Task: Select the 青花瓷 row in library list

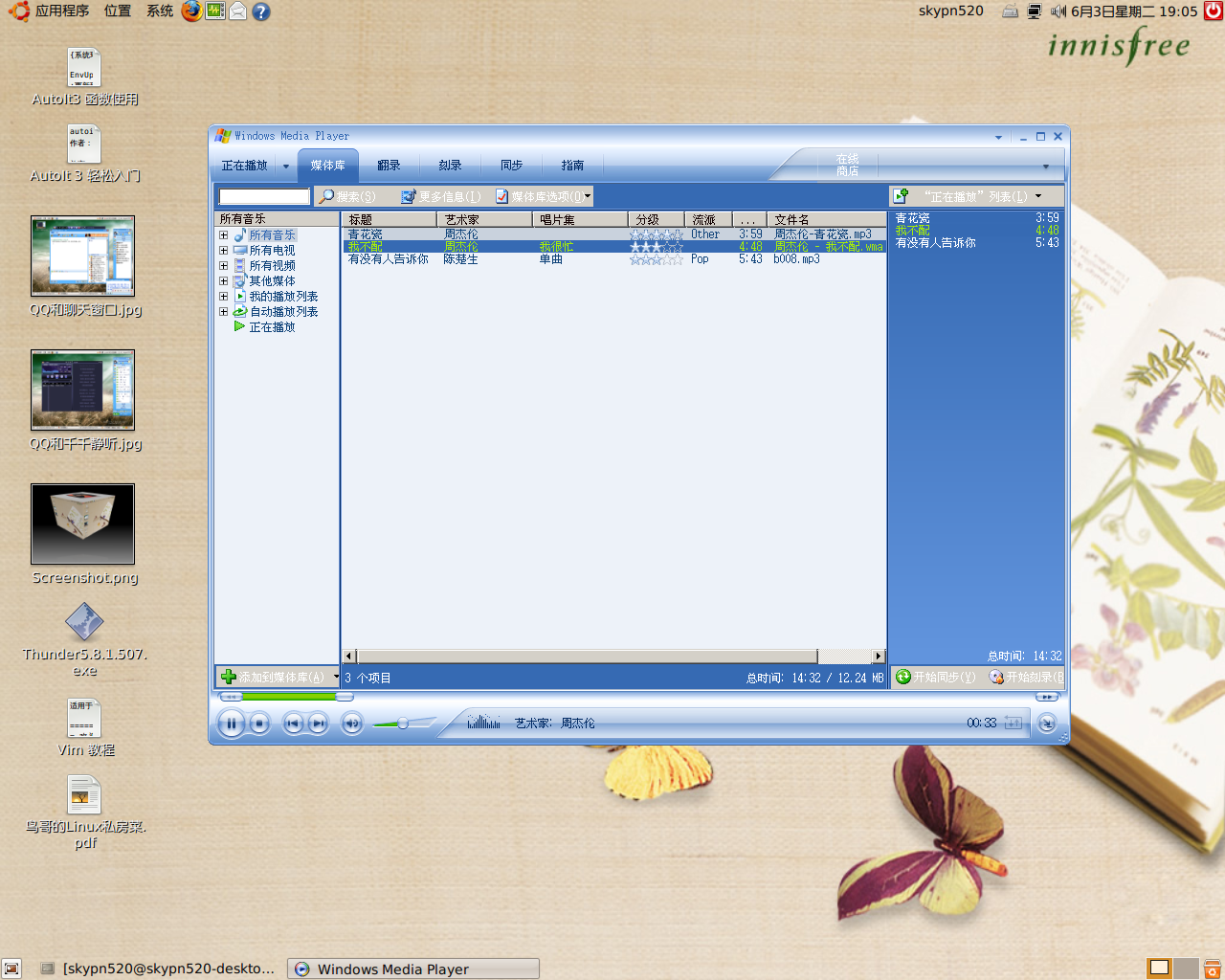Action: [613, 234]
